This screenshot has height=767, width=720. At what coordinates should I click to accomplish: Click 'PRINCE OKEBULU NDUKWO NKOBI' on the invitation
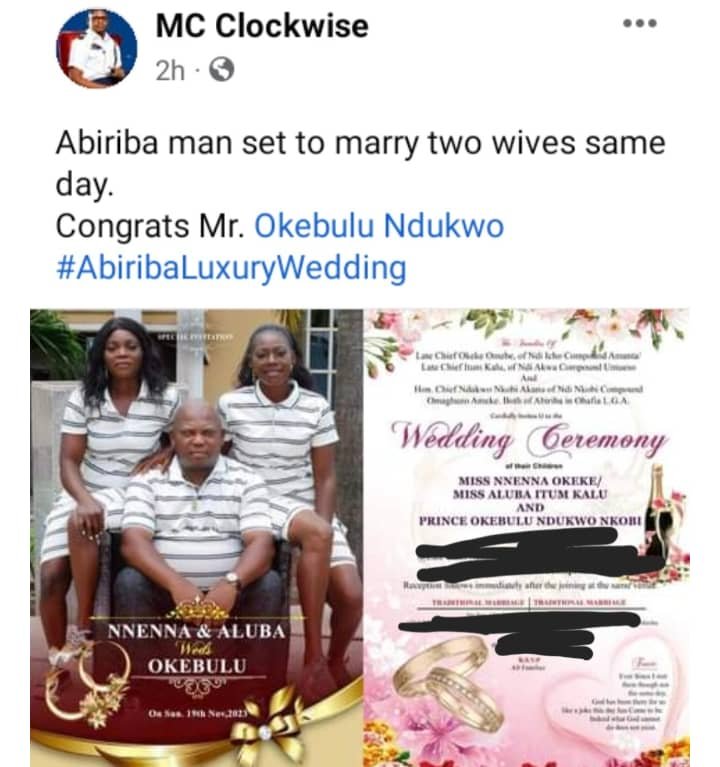[x=530, y=521]
